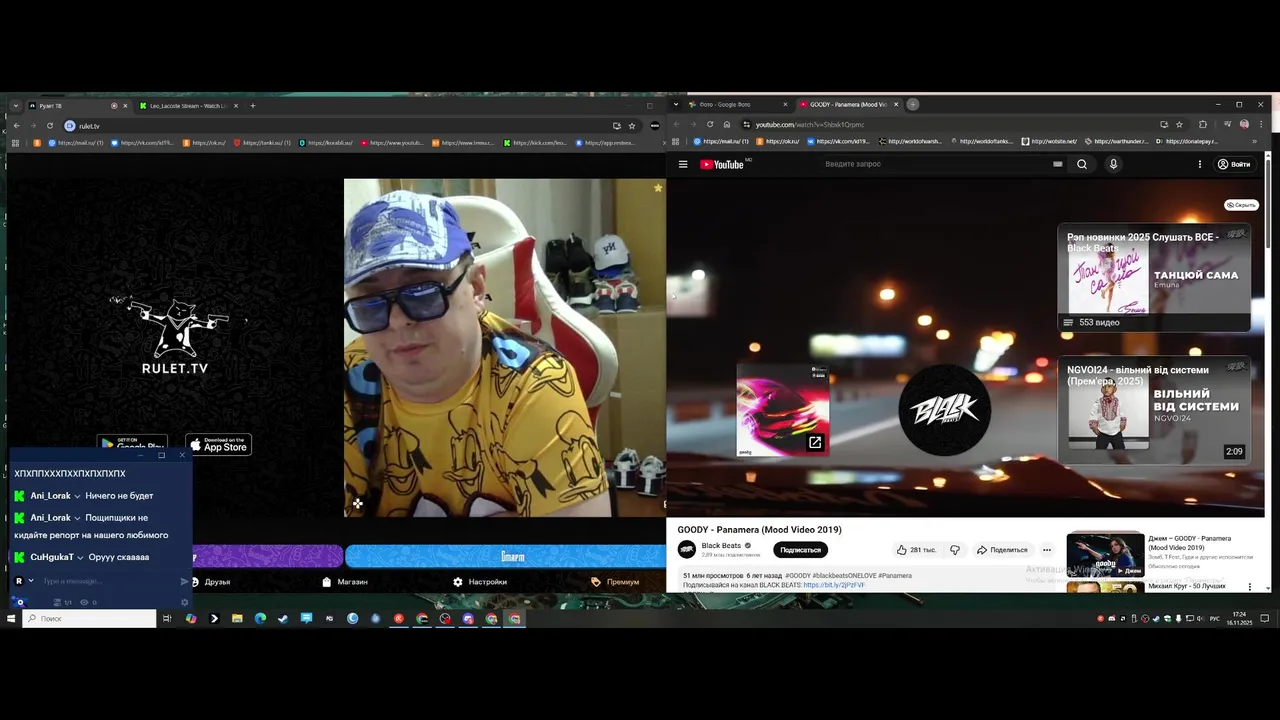Like the GOODY Panamera video
Image resolution: width=1280 pixels, height=720 pixels.
tap(916, 550)
